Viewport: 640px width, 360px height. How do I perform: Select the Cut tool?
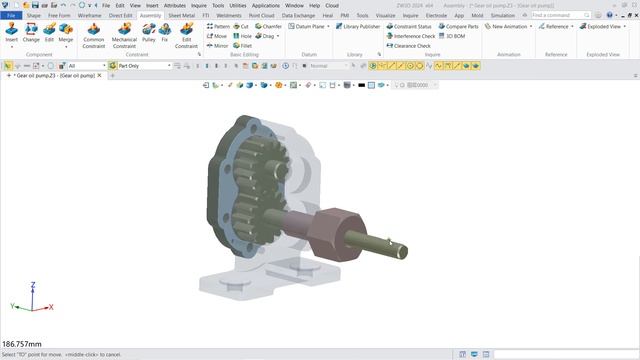coord(241,26)
